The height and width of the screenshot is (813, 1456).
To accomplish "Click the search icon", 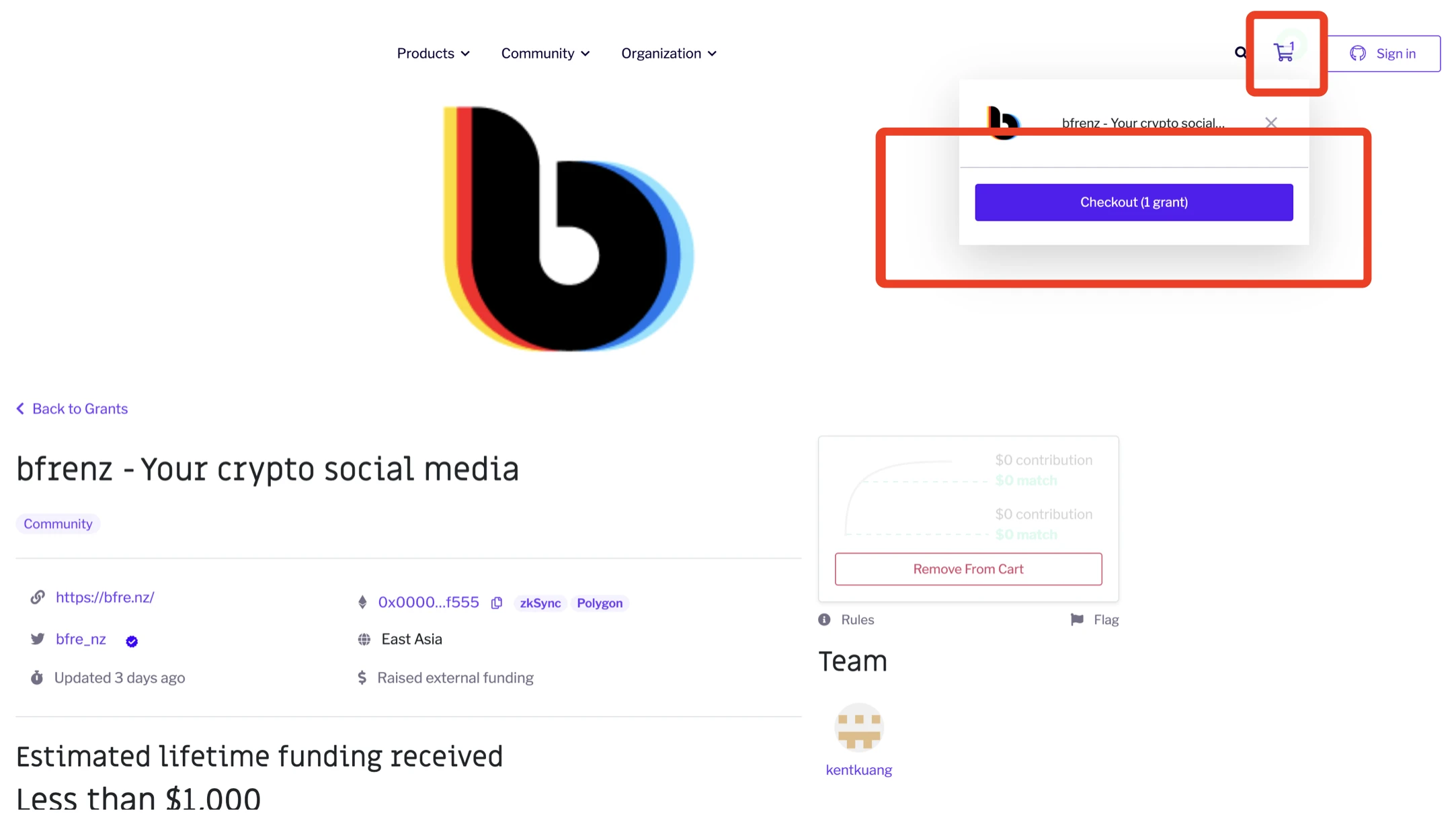I will (1240, 53).
